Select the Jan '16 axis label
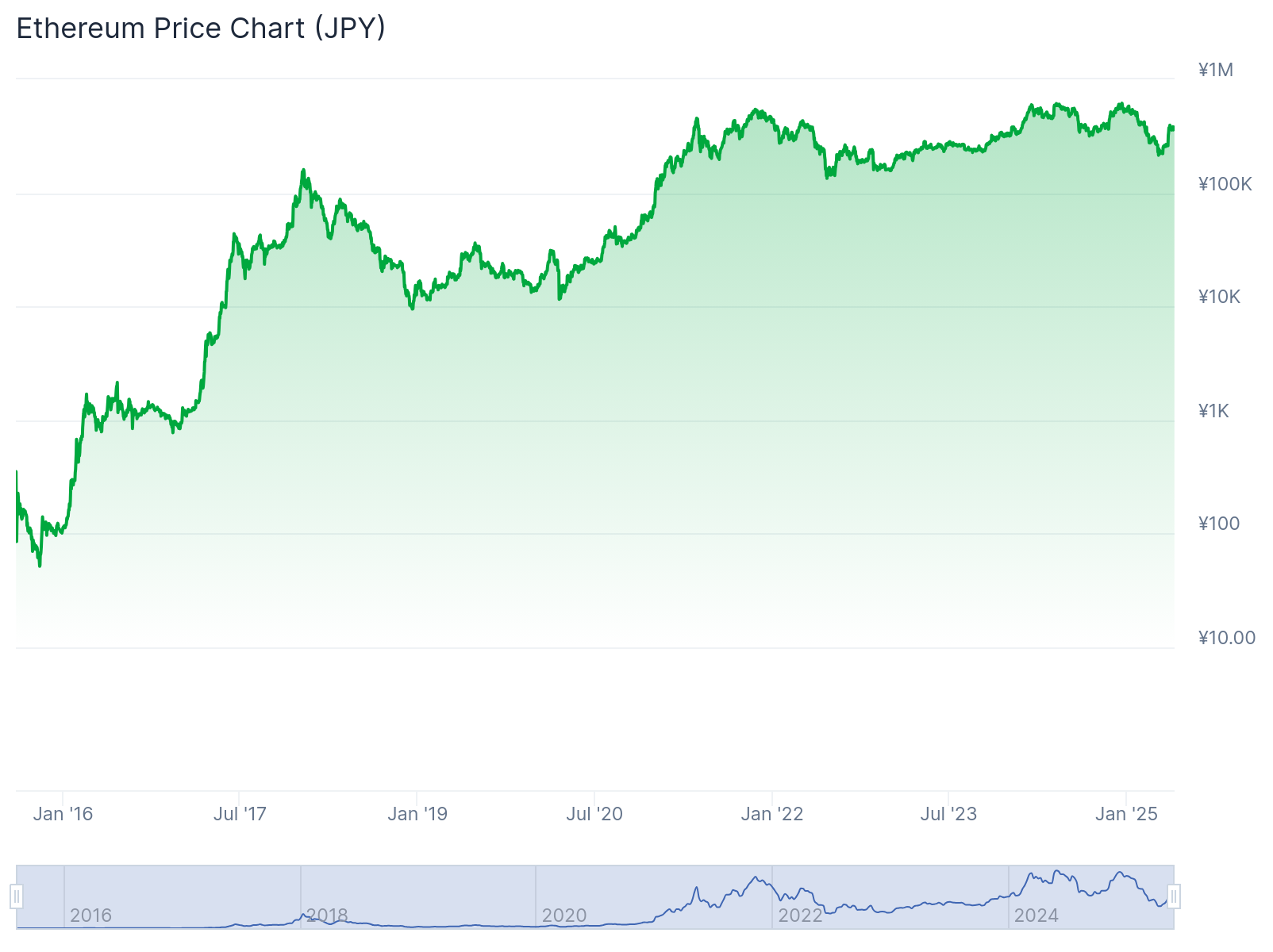The image size is (1273, 952). pos(65,813)
